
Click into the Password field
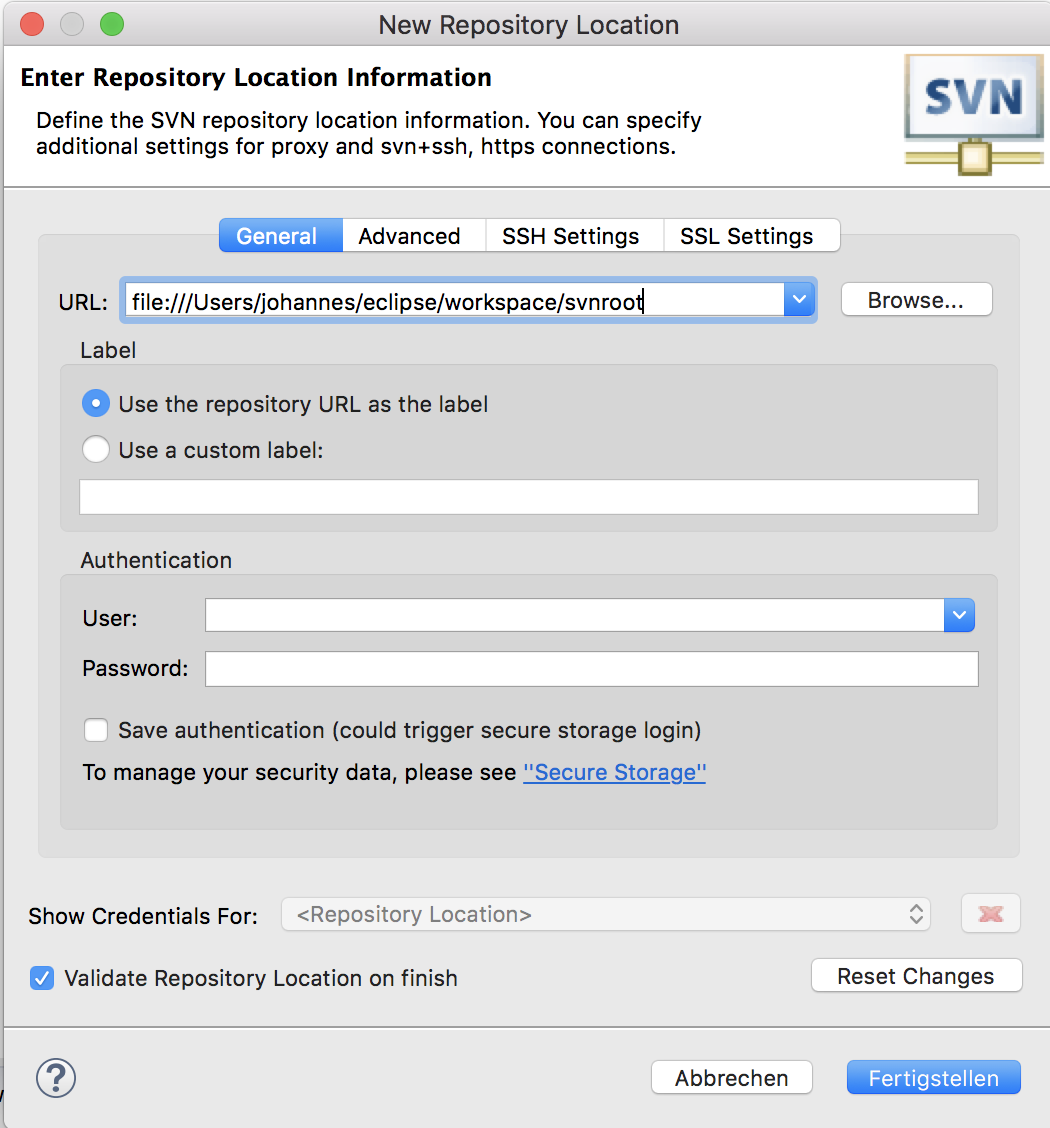click(591, 669)
